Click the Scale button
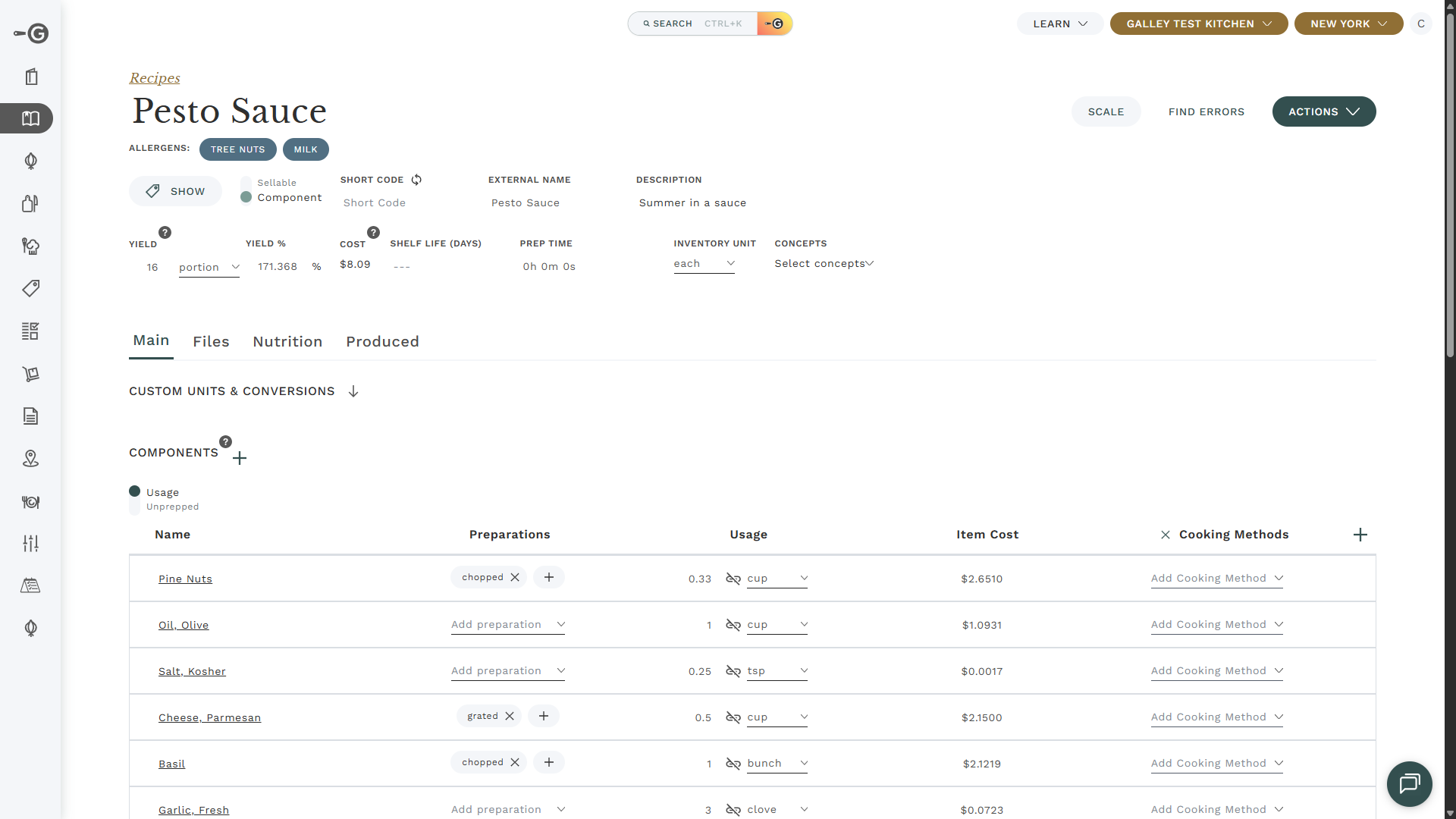The image size is (1456, 819). tap(1106, 111)
